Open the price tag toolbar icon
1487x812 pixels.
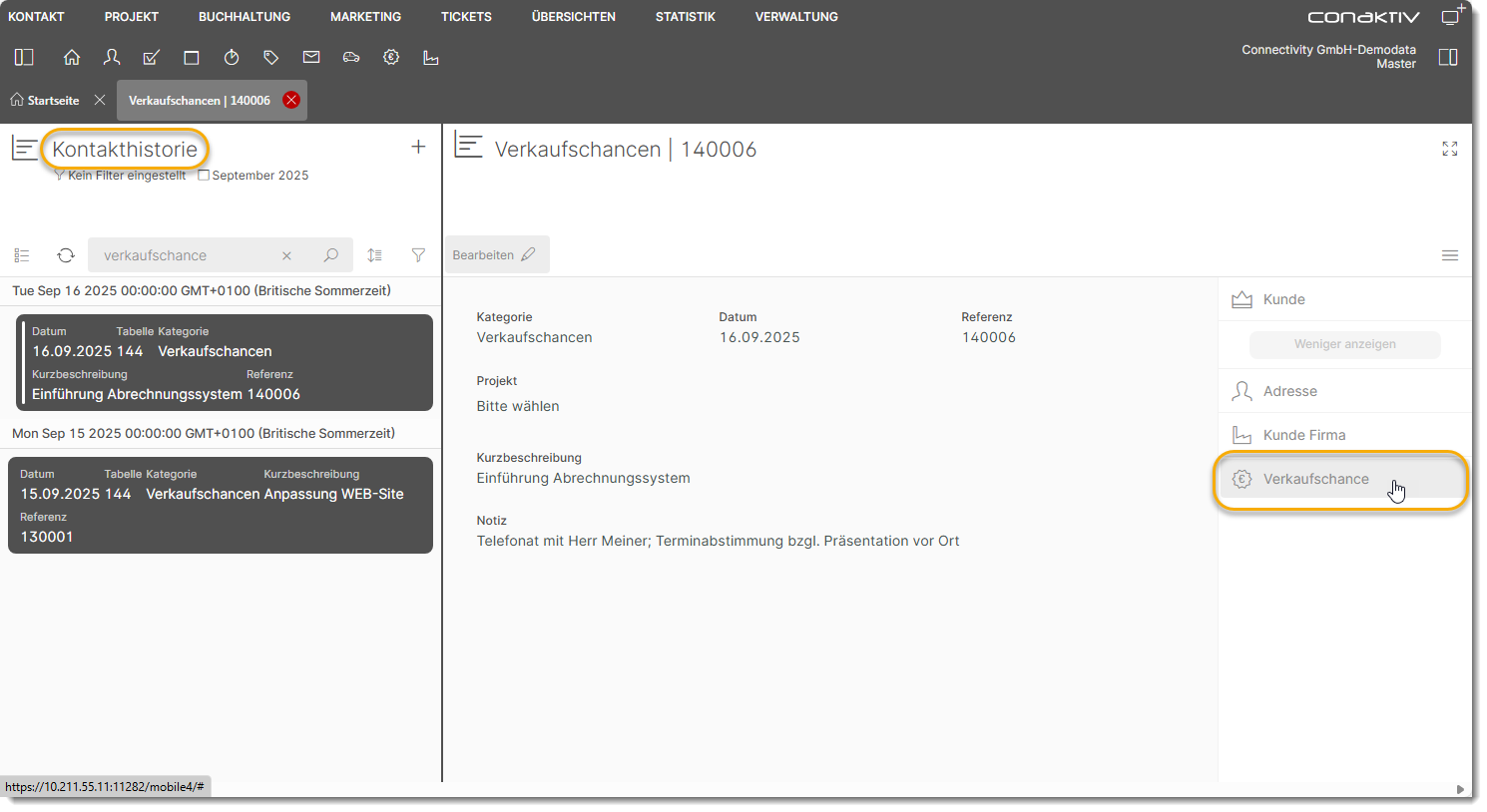click(271, 58)
